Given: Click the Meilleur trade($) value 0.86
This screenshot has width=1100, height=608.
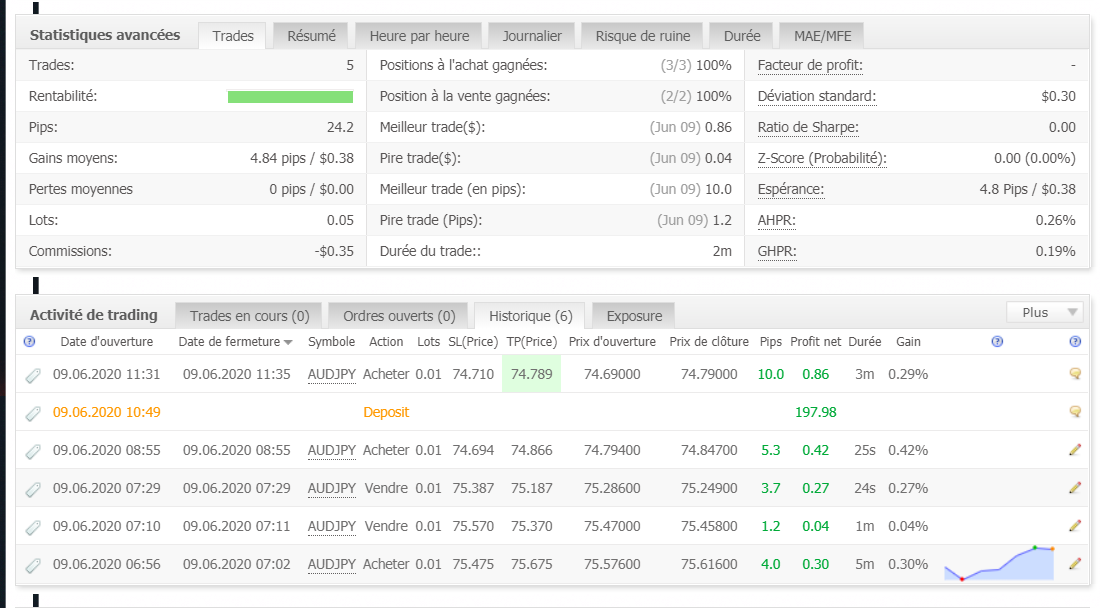Looking at the screenshot, I should (718, 127).
